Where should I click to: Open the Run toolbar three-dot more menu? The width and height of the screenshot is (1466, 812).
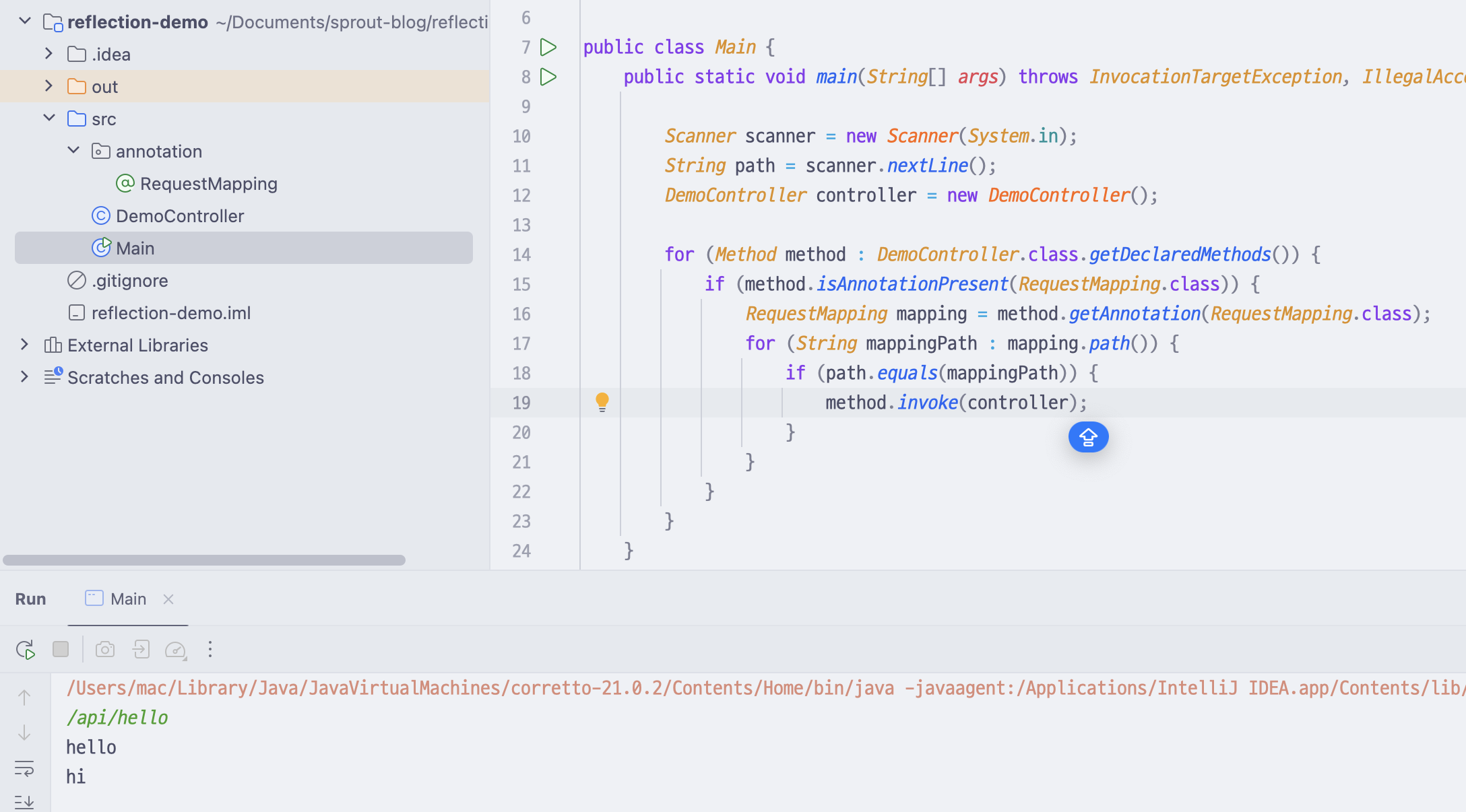(x=210, y=649)
